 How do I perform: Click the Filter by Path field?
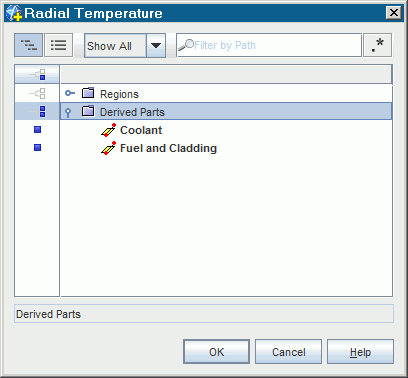(269, 45)
